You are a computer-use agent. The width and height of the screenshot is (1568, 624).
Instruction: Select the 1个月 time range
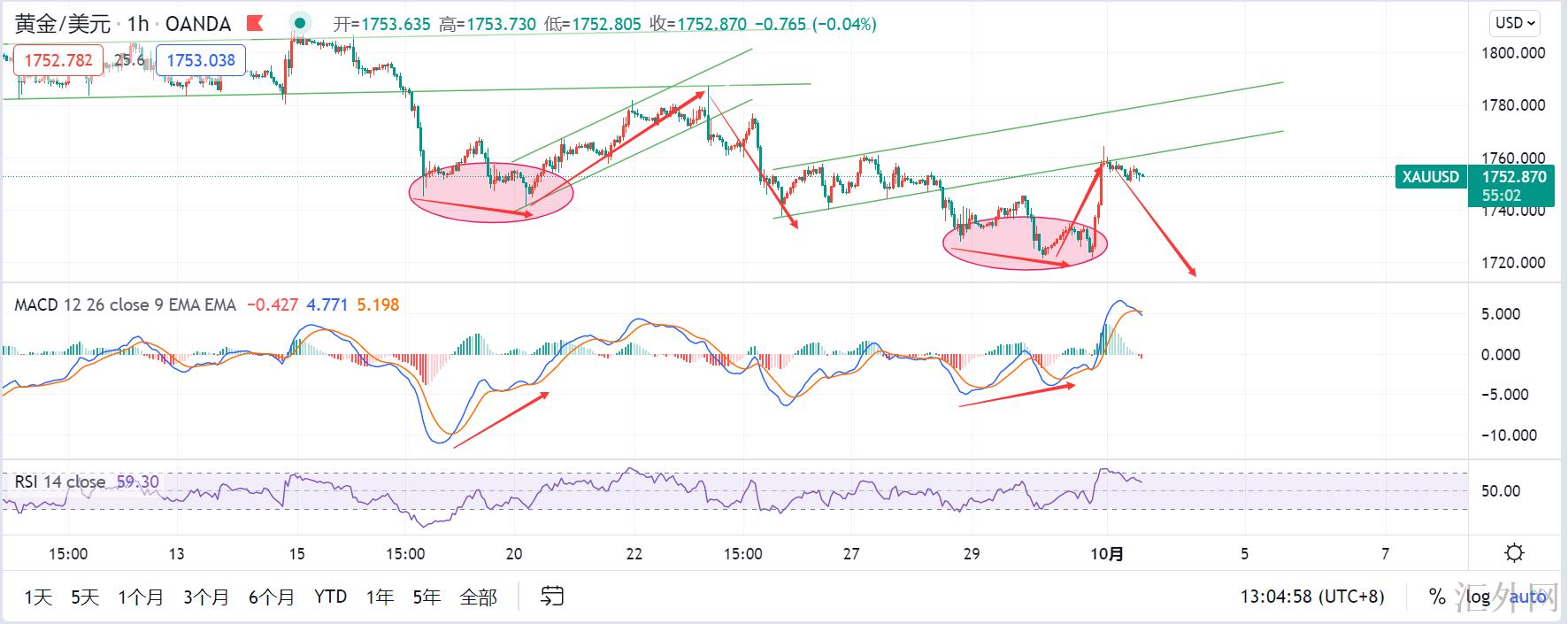pyautogui.click(x=141, y=597)
